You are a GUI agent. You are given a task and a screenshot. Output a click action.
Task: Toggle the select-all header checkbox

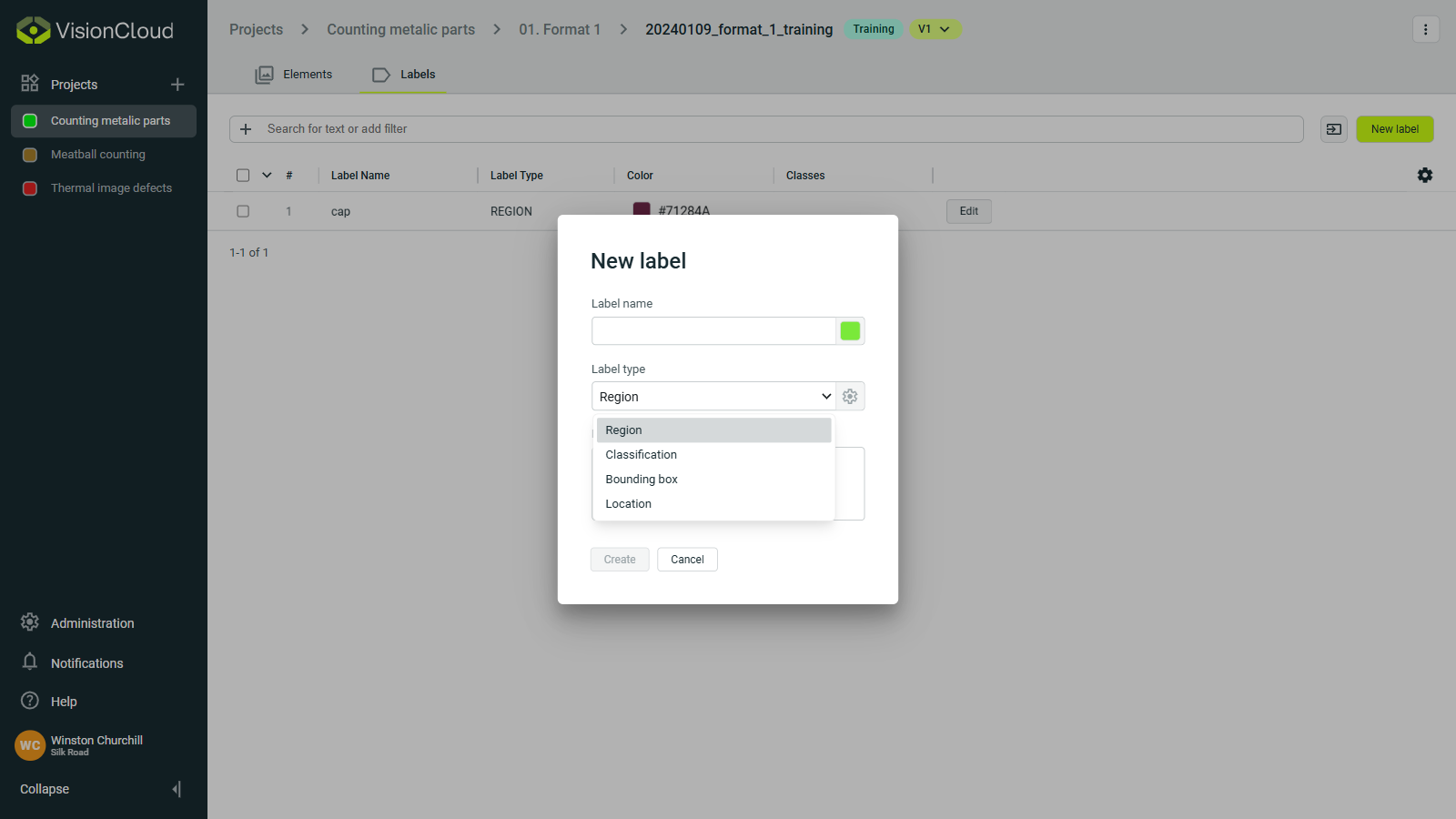(243, 176)
